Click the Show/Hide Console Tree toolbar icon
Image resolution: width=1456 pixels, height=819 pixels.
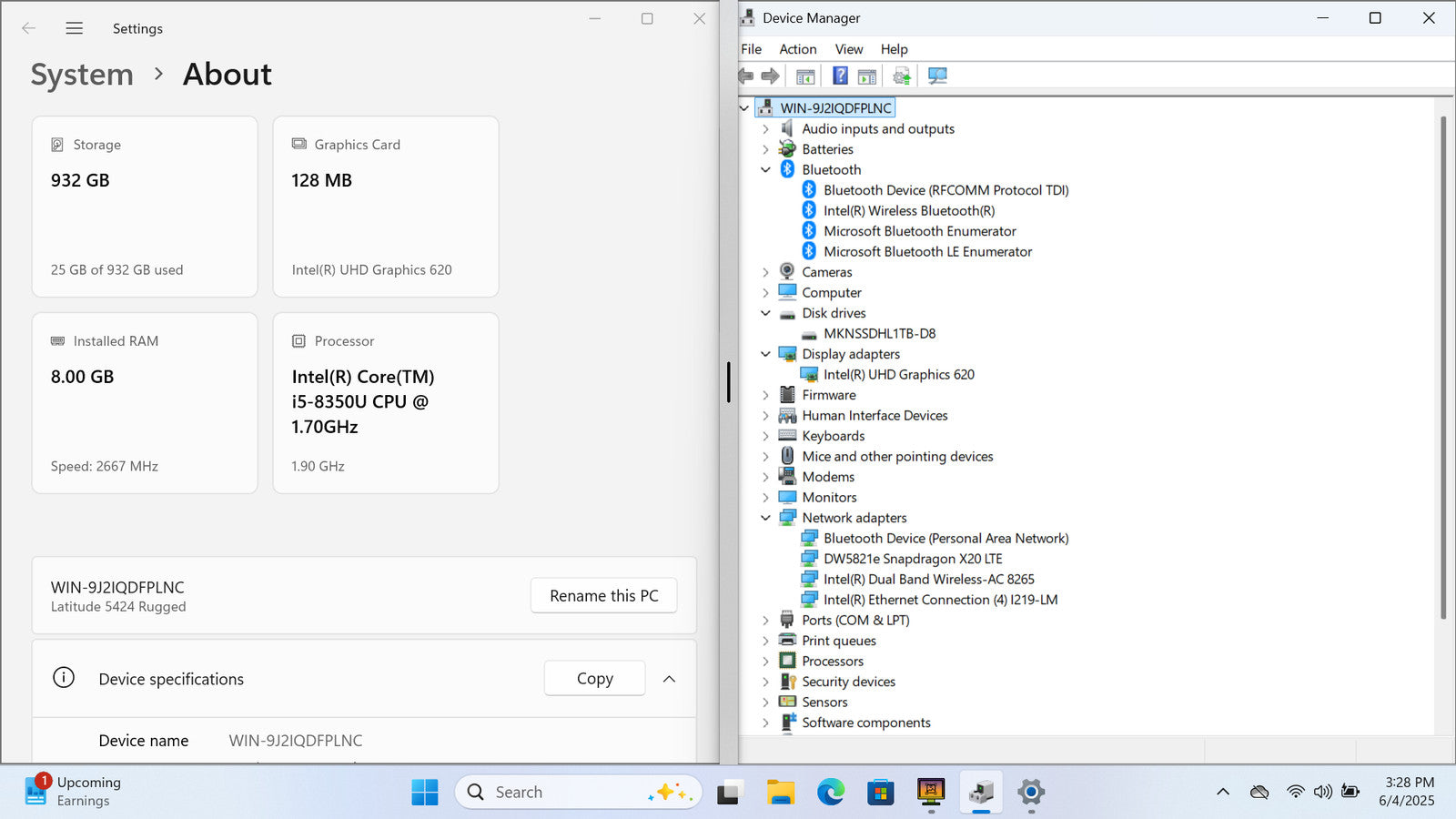(x=805, y=76)
